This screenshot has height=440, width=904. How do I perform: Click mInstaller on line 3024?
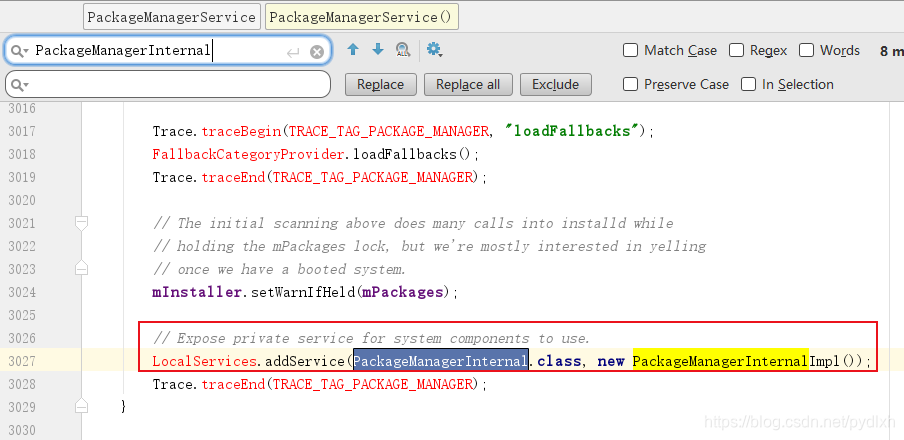(197, 292)
